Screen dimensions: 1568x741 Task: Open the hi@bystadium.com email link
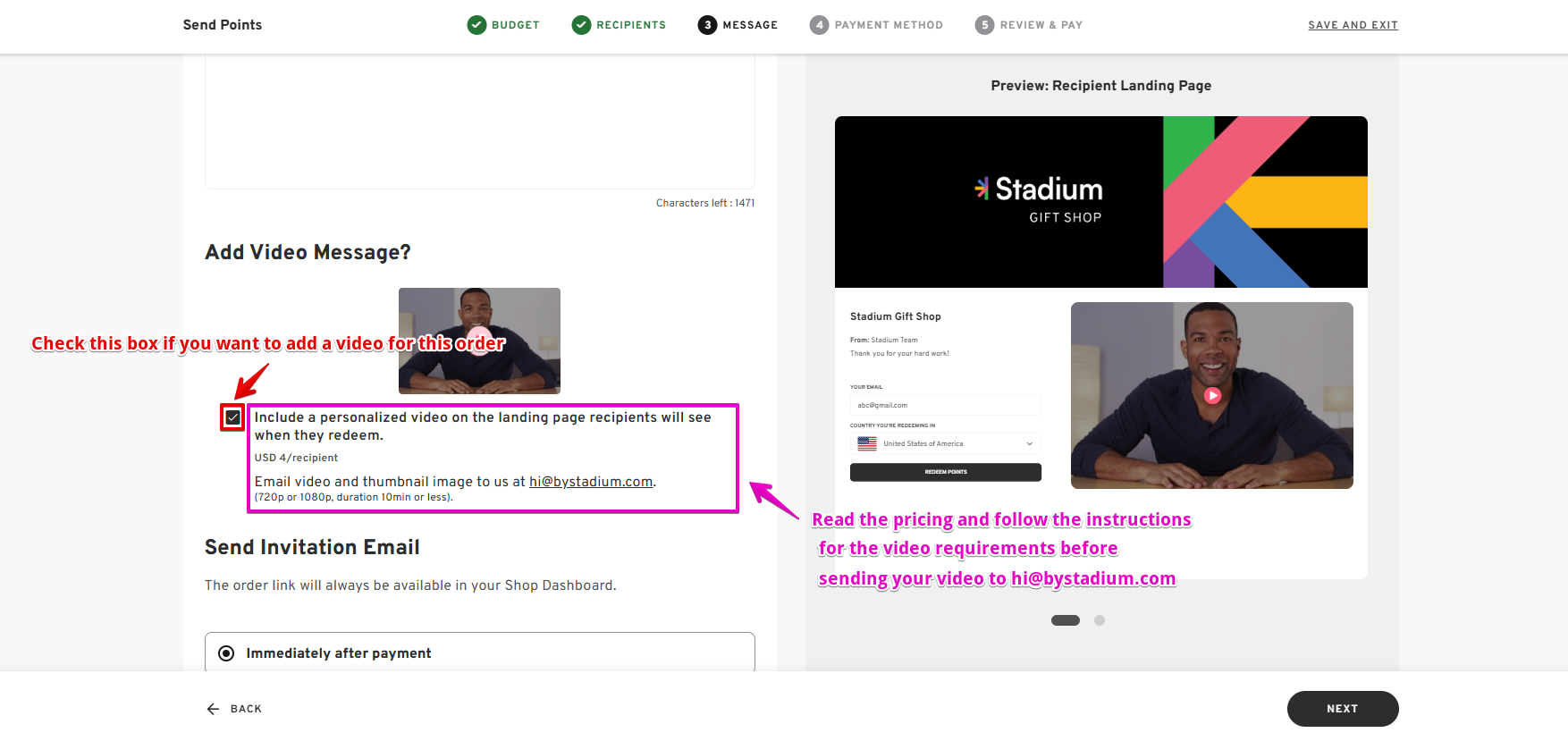coord(591,482)
